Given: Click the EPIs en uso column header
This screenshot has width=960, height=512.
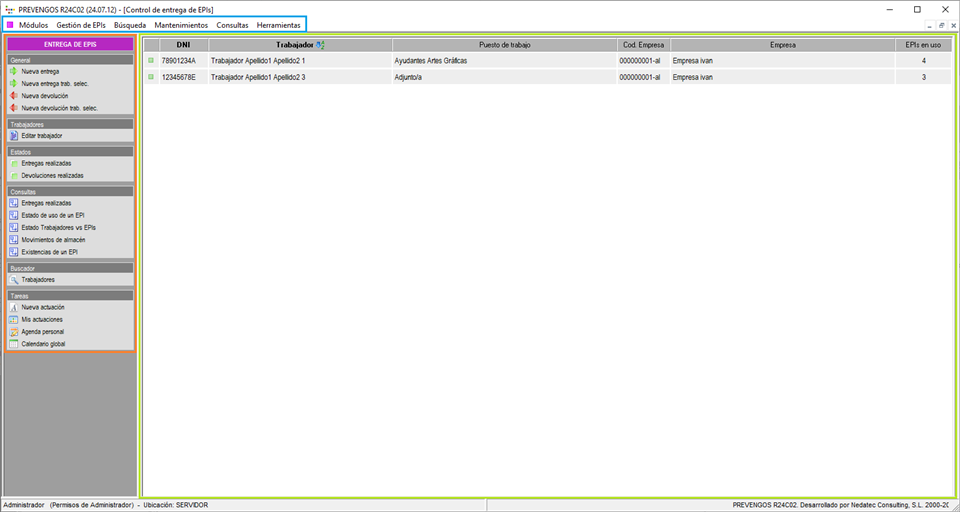Looking at the screenshot, I should pyautogui.click(x=922, y=45).
